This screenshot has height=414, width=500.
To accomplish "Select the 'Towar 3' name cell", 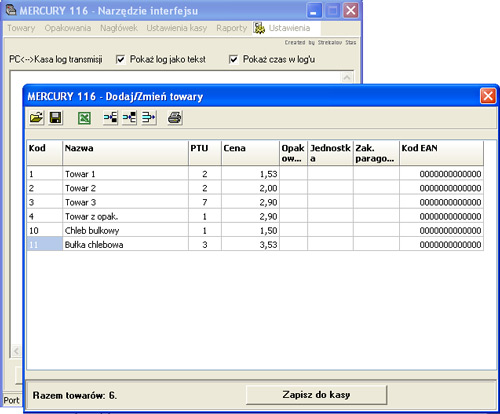I will pyautogui.click(x=125, y=202).
